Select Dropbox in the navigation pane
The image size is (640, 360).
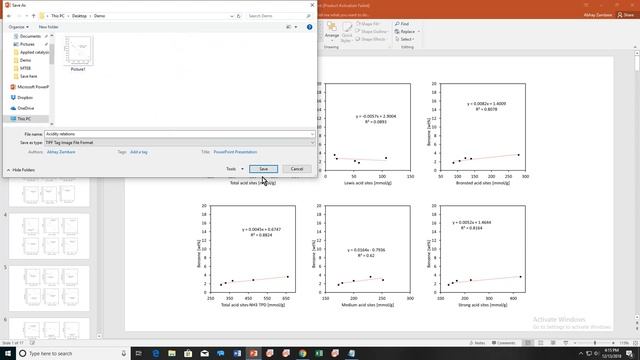25,98
